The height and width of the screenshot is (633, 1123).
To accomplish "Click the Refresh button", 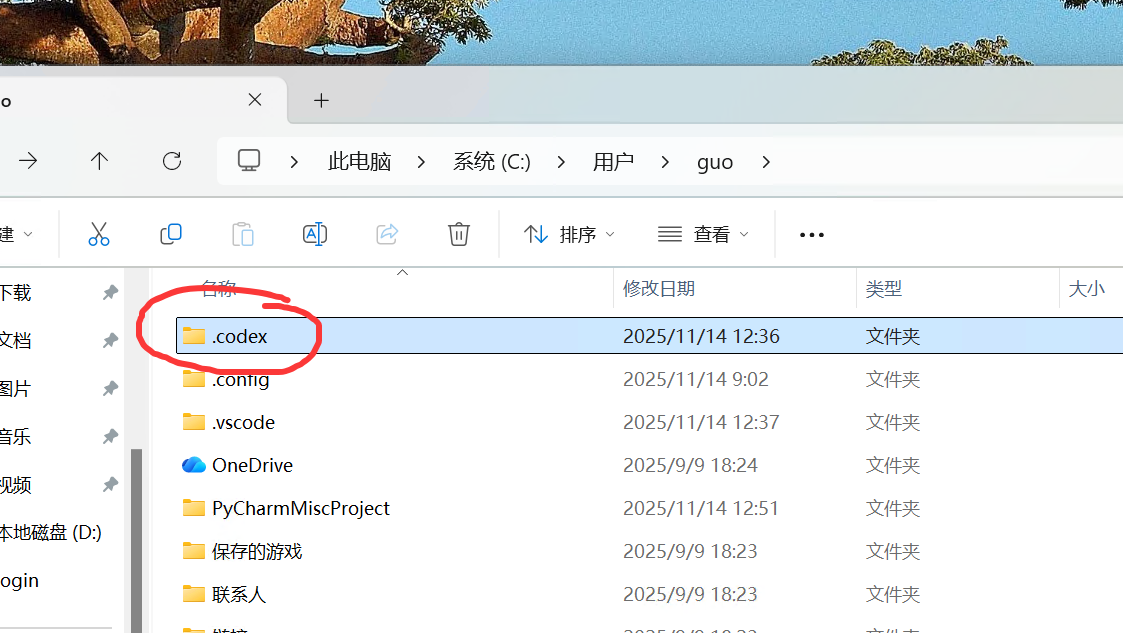I will pyautogui.click(x=172, y=161).
